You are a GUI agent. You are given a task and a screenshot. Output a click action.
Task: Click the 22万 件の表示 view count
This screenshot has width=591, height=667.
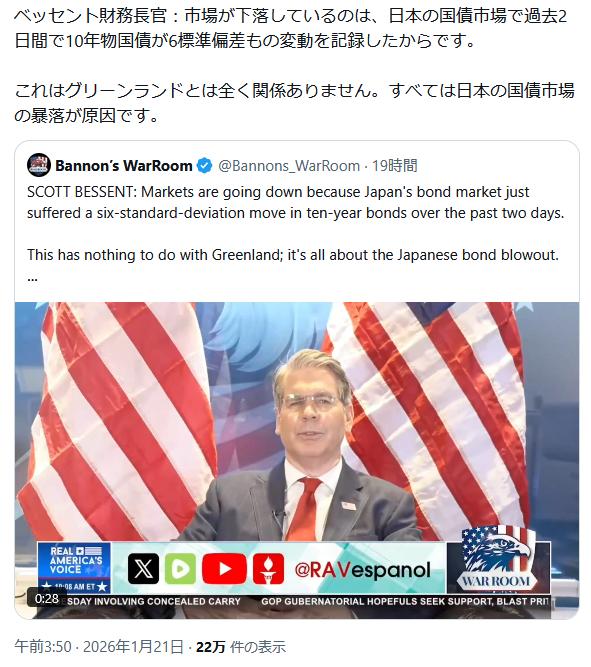tap(241, 647)
